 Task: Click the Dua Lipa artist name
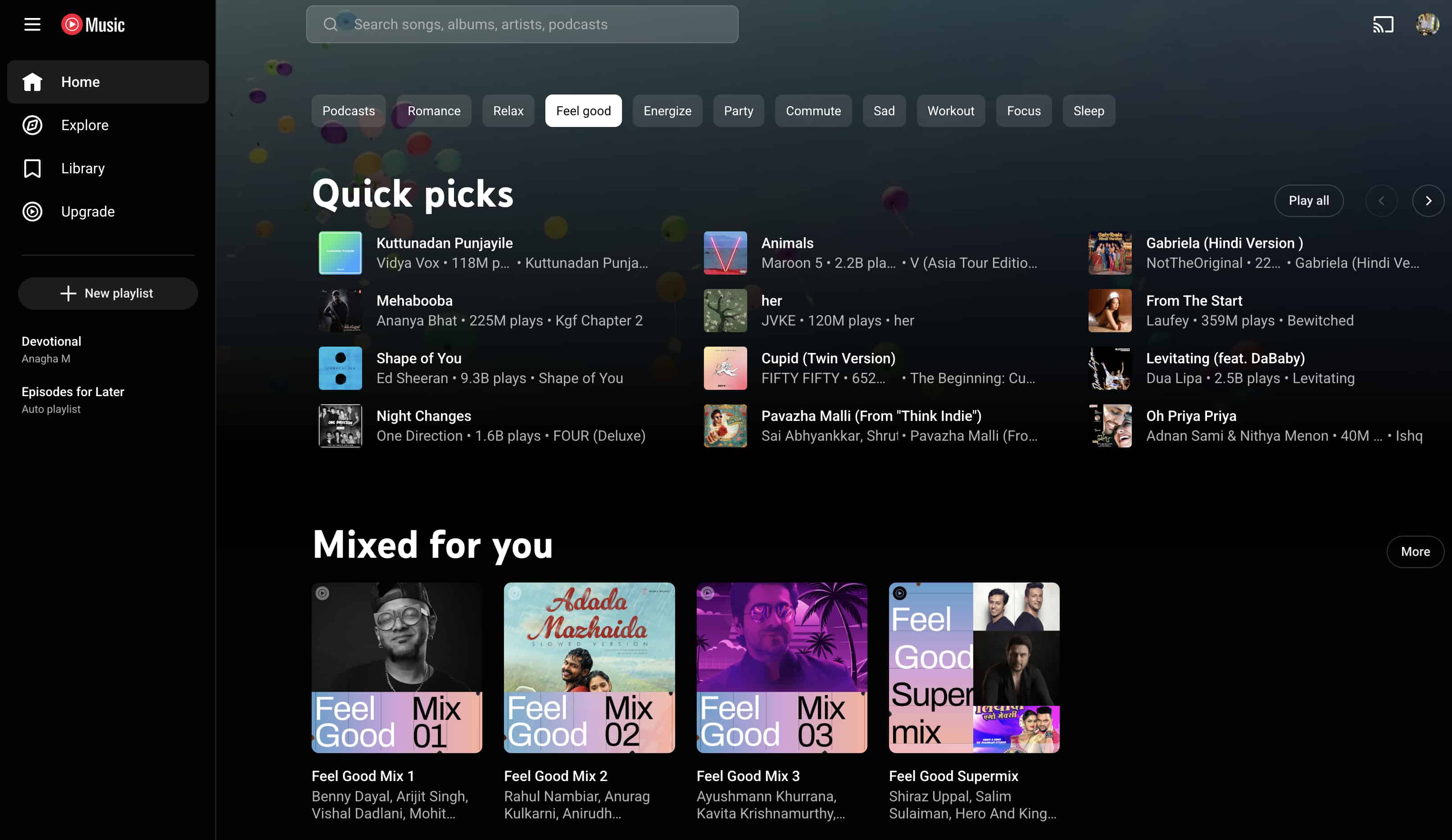point(1174,378)
